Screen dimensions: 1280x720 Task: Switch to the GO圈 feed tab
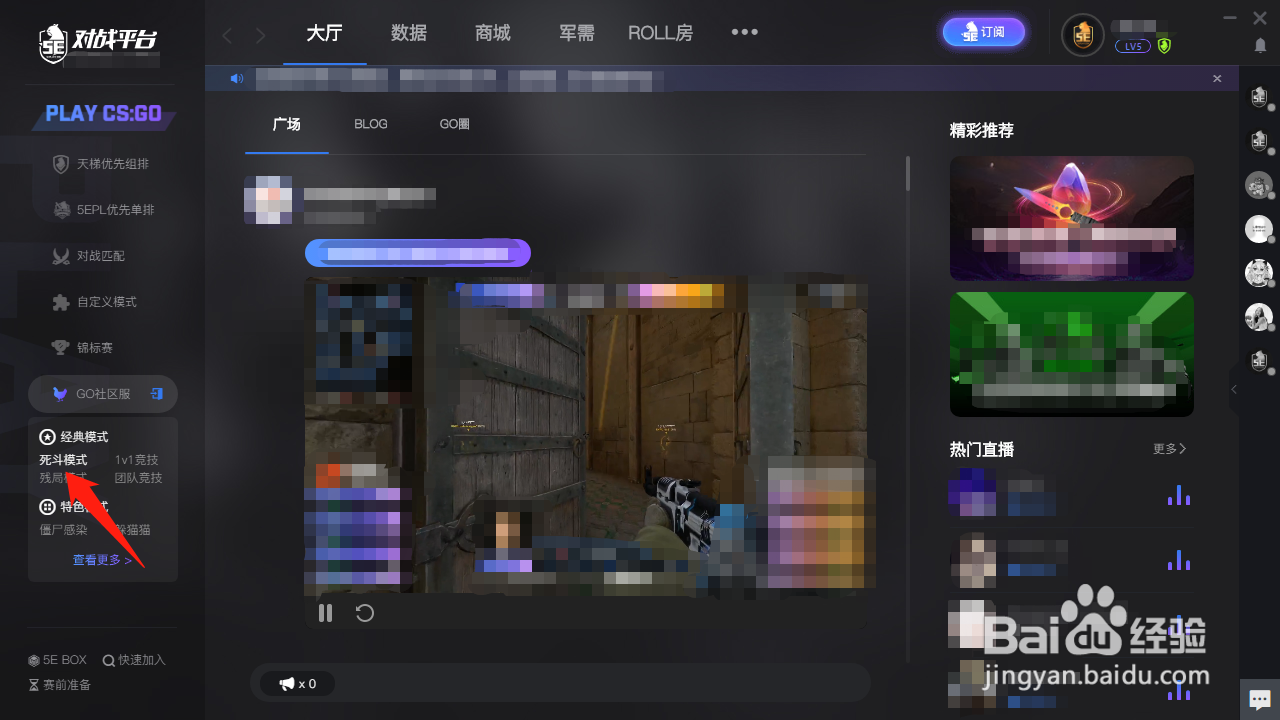pyautogui.click(x=455, y=124)
